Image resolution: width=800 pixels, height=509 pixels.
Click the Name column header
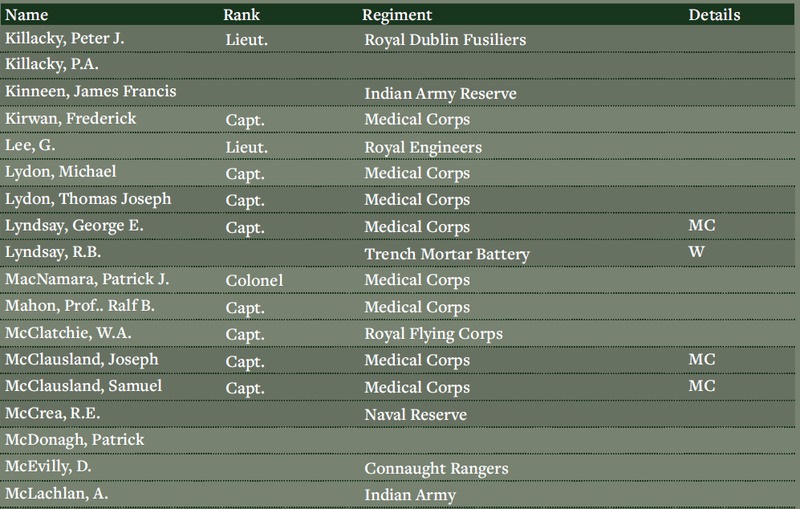click(27, 15)
